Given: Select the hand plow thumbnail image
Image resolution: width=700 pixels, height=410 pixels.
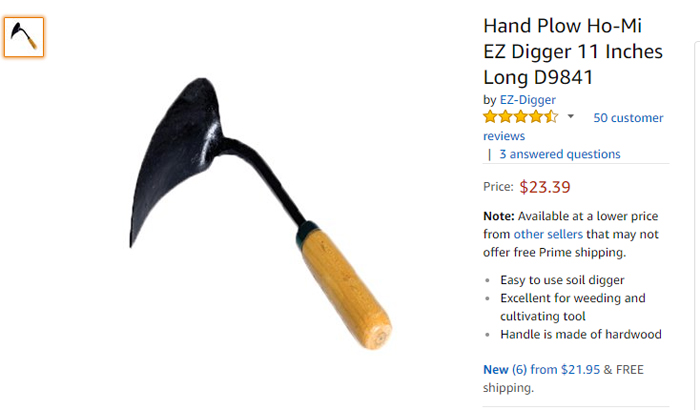Looking at the screenshot, I should coord(24,37).
